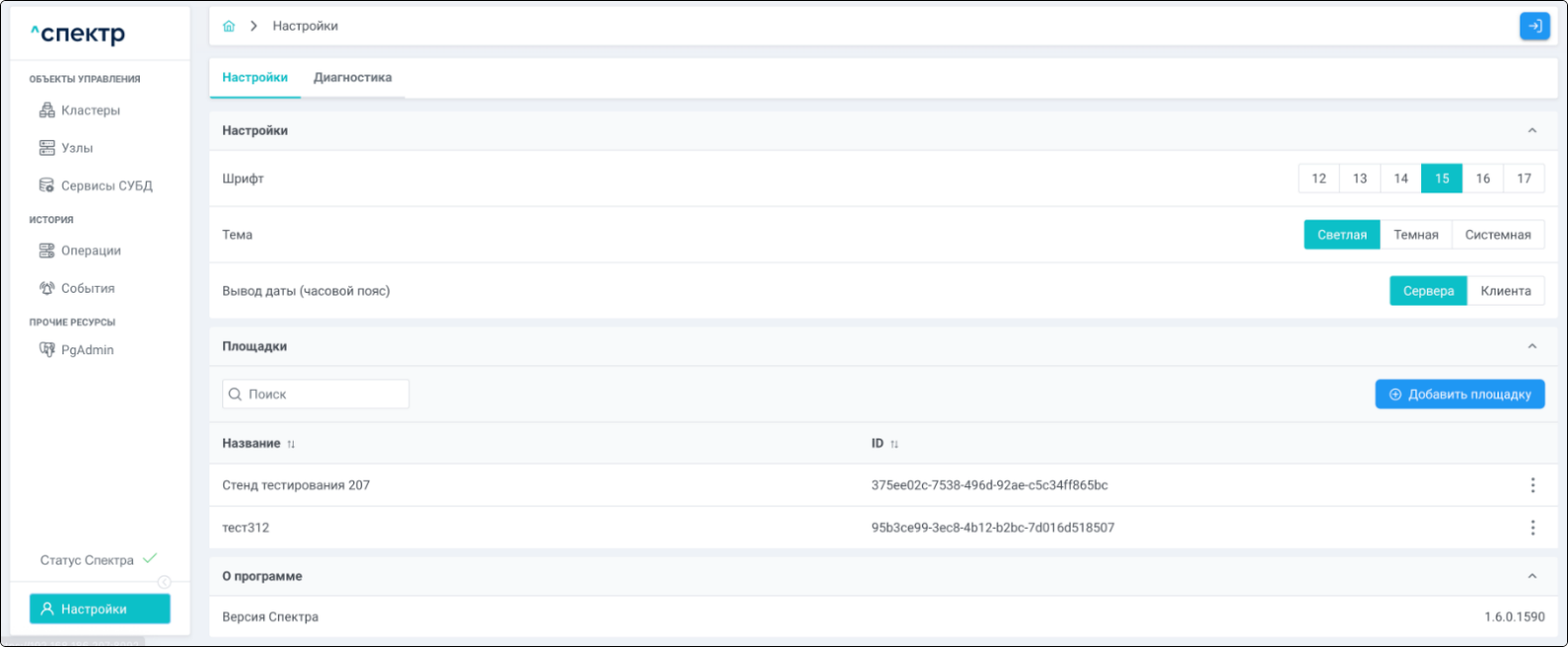Select font size 15
Viewport: 1568px width, 647px height.
point(1442,179)
